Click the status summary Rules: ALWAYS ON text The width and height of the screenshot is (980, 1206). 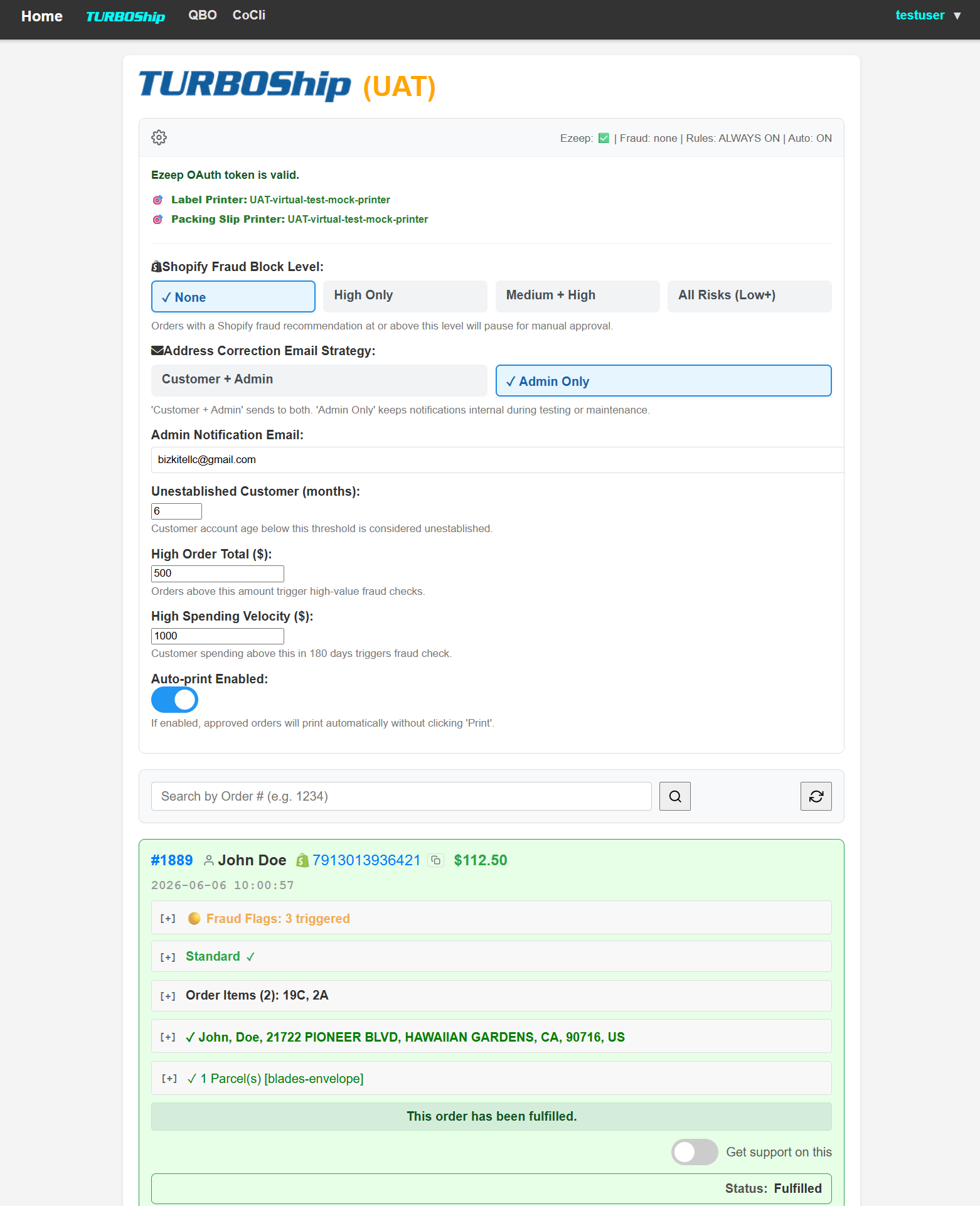(733, 138)
